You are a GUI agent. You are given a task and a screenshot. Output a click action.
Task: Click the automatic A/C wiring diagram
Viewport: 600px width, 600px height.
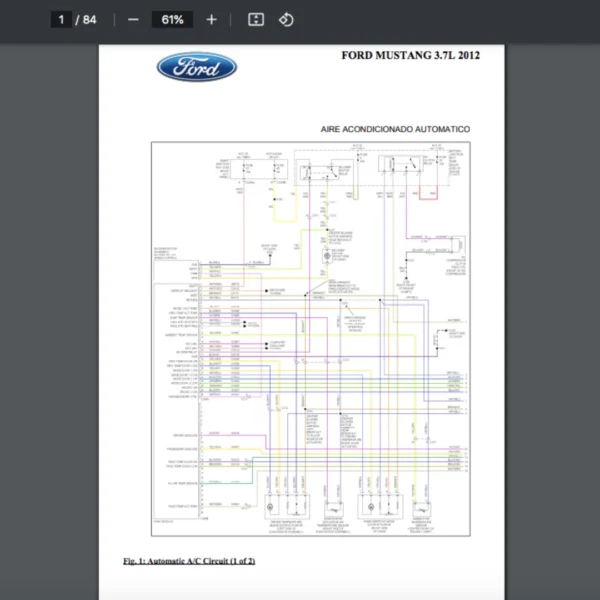pos(311,339)
